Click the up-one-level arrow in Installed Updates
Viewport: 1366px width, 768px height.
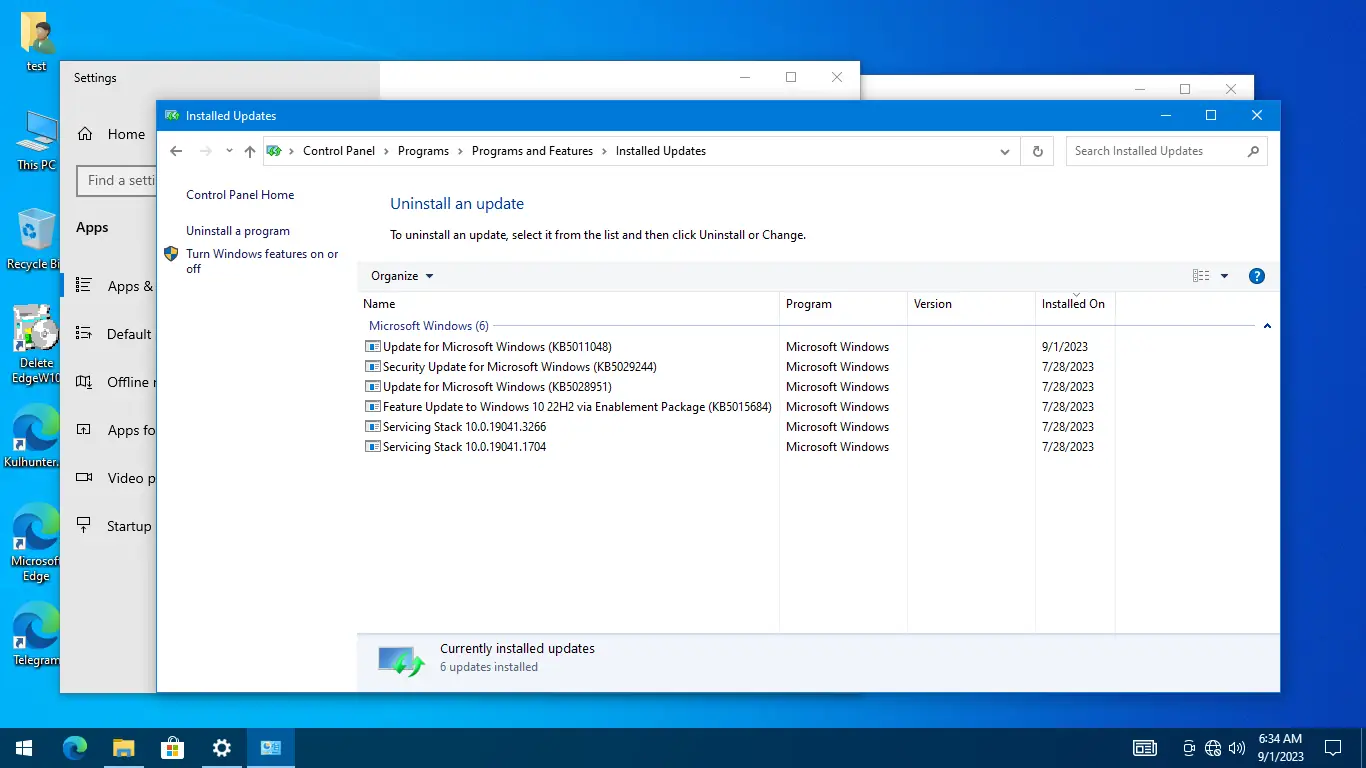tap(250, 151)
